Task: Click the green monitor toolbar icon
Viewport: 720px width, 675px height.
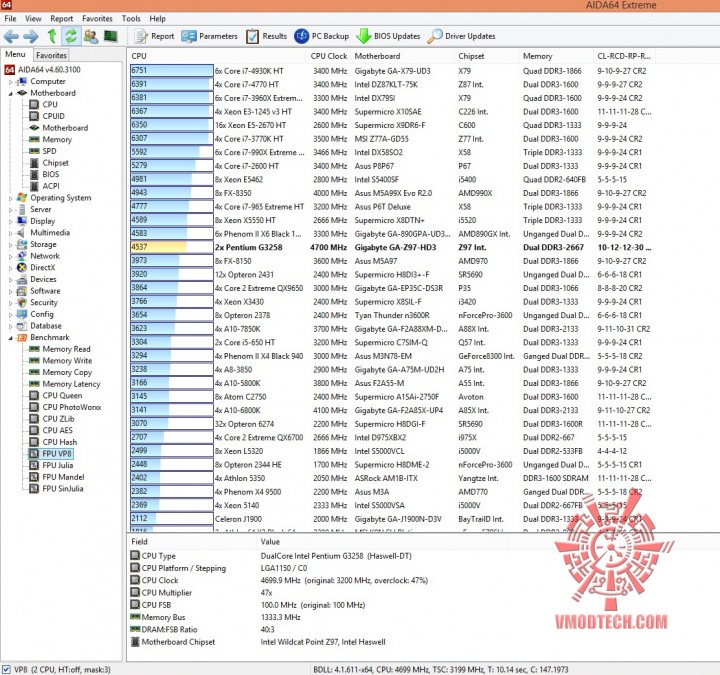Action: click(110, 36)
